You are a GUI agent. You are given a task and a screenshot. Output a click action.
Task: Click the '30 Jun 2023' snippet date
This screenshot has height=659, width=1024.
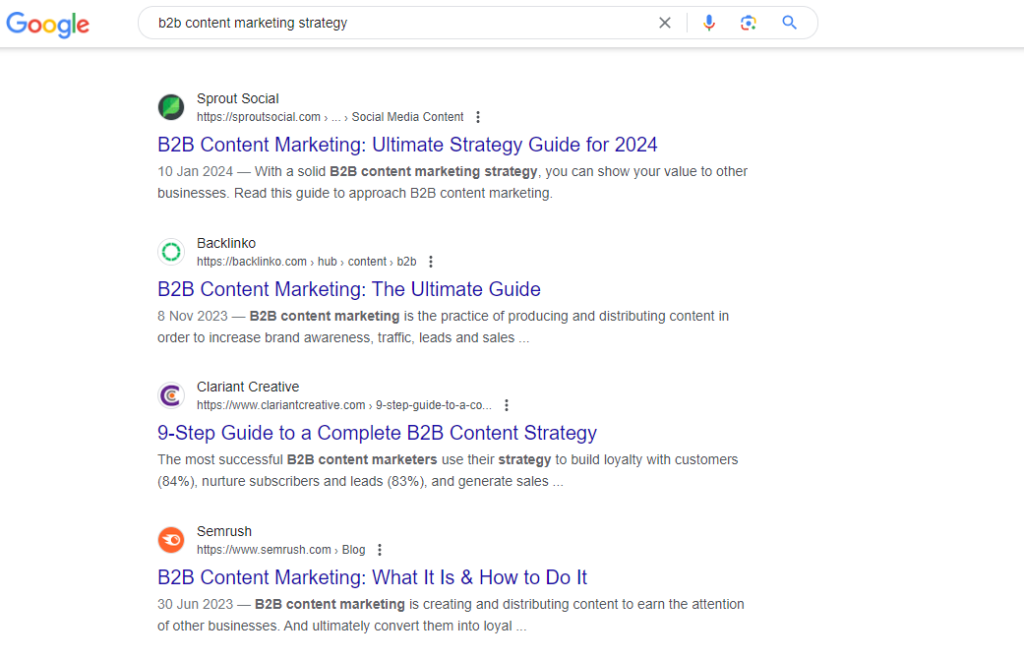coord(195,604)
